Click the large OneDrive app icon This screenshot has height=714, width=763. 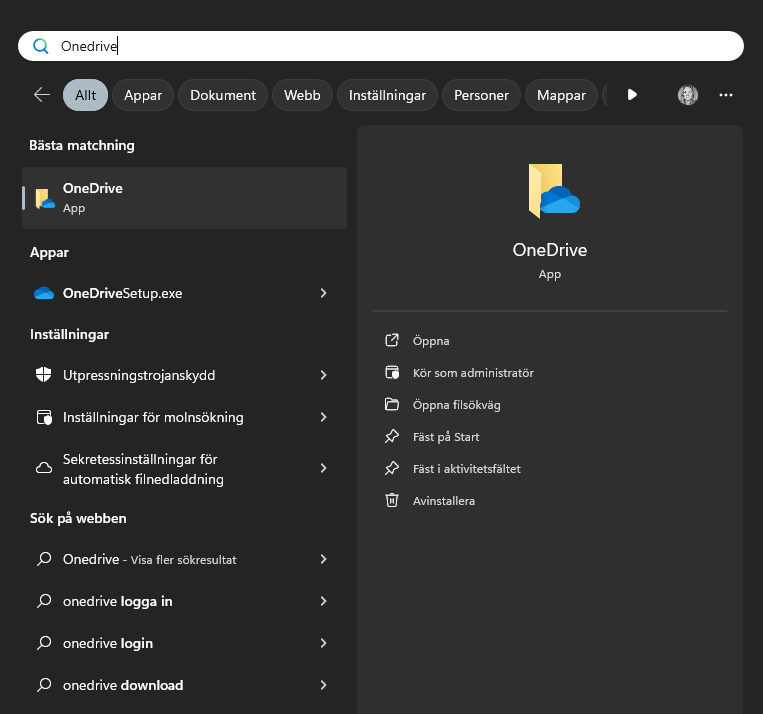[x=553, y=191]
